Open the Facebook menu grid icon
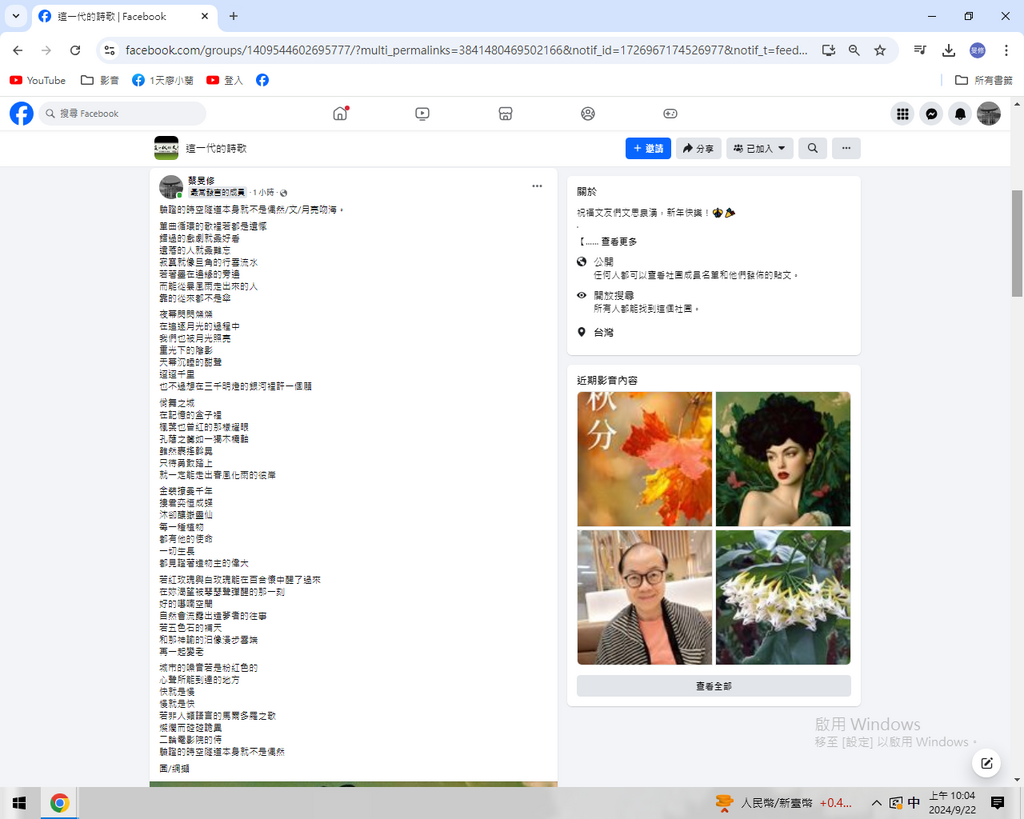The image size is (1024, 819). tap(902, 114)
